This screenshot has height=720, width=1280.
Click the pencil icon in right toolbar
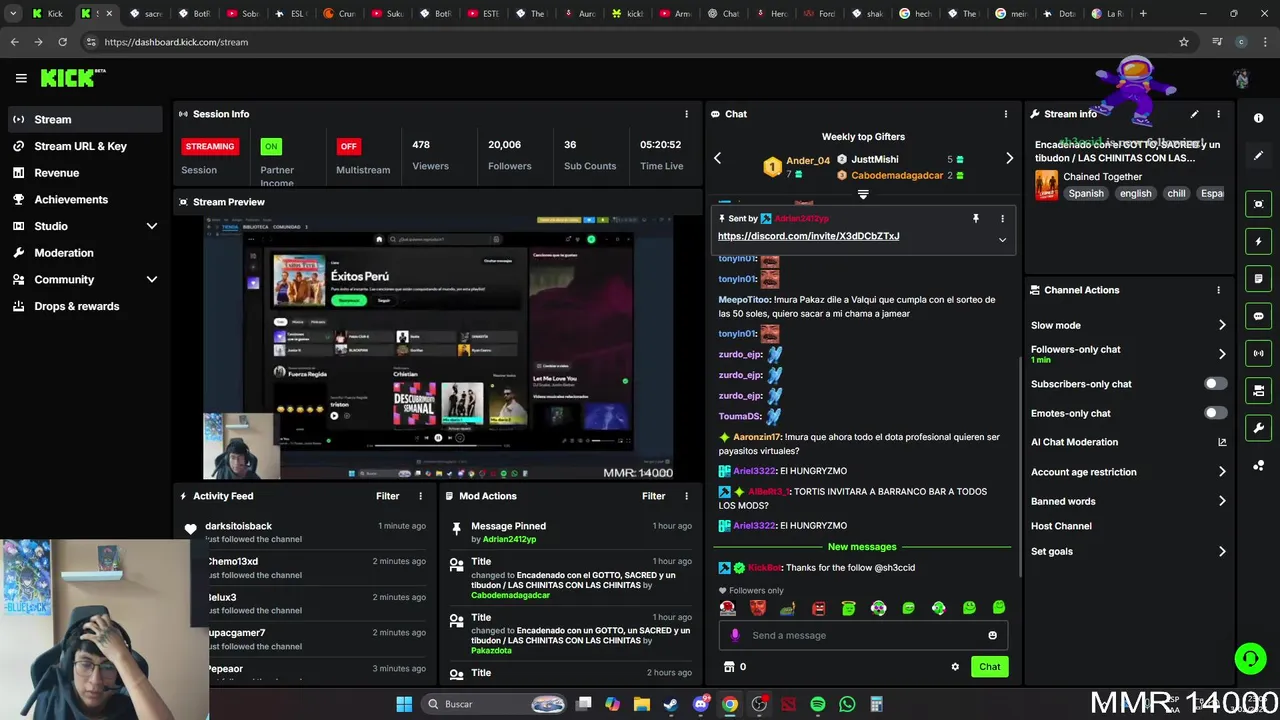pos(1259,156)
